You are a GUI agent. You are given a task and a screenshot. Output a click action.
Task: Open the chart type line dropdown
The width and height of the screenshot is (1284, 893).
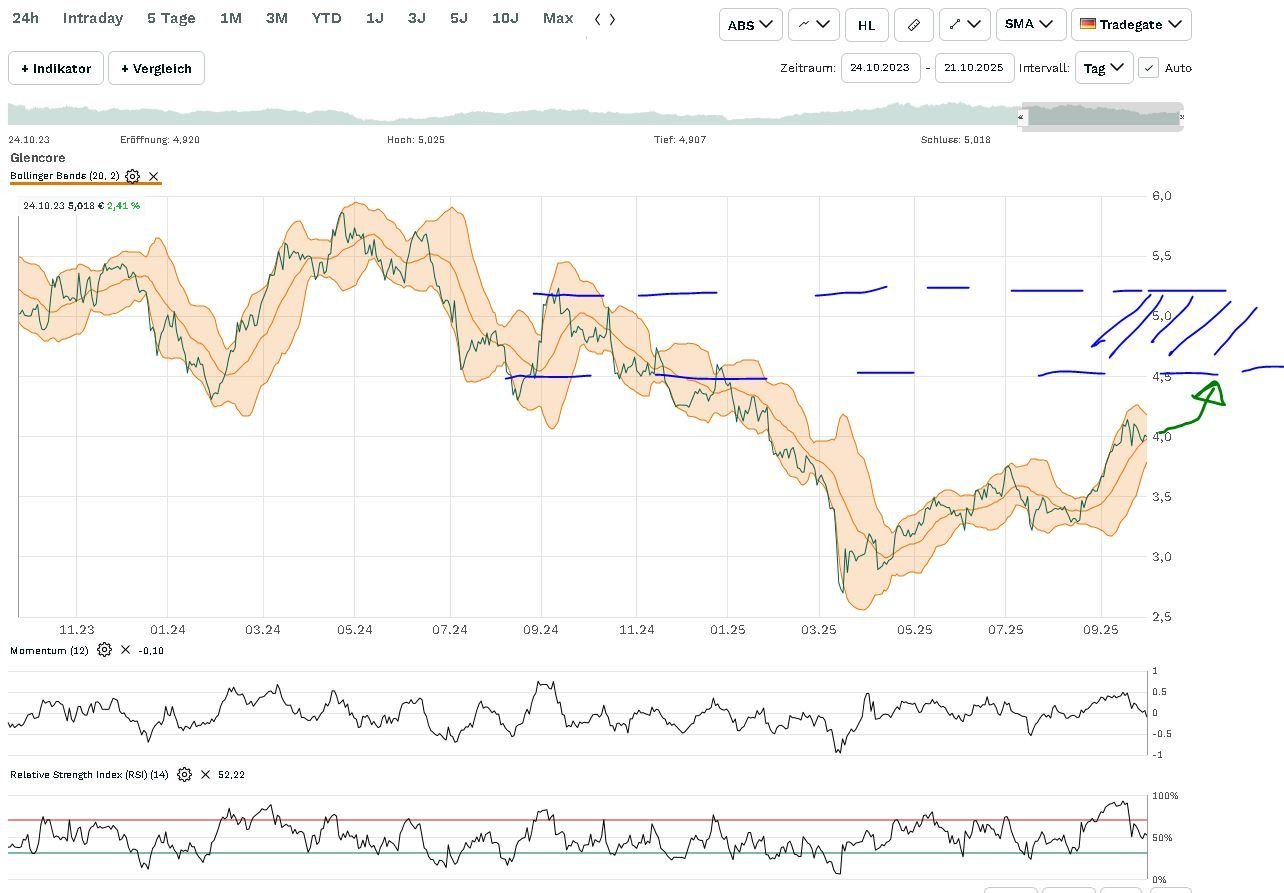813,25
